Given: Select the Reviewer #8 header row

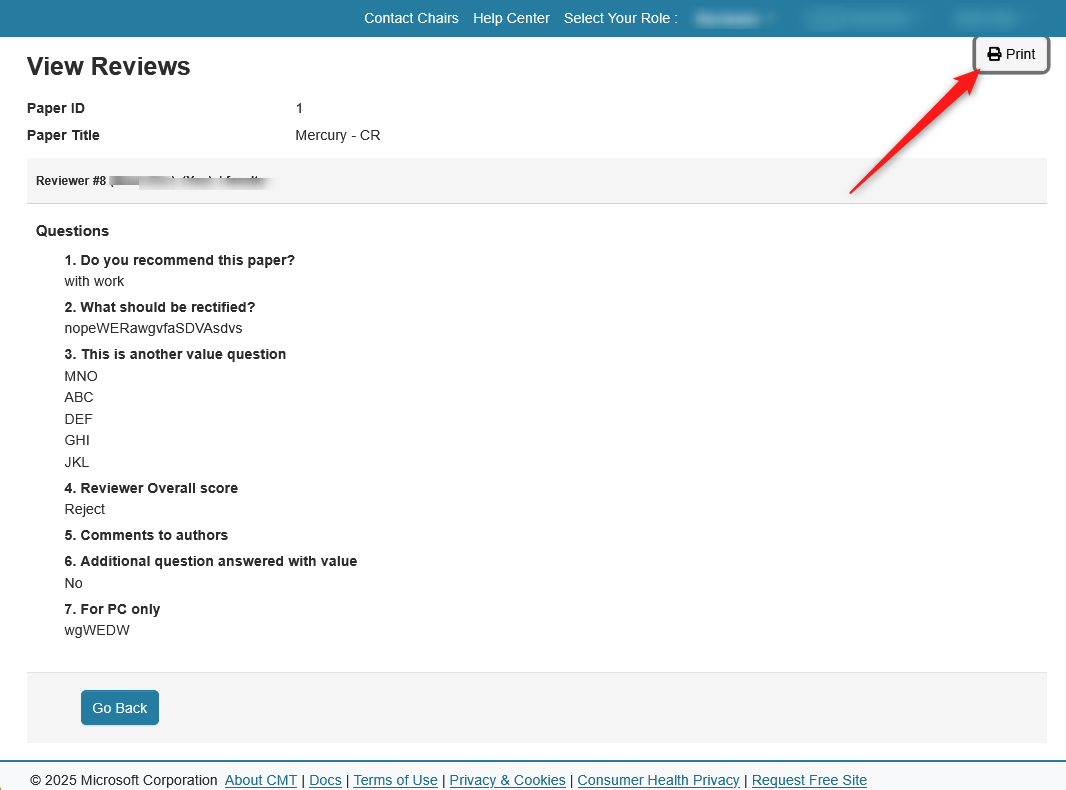Looking at the screenshot, I should coord(536,181).
